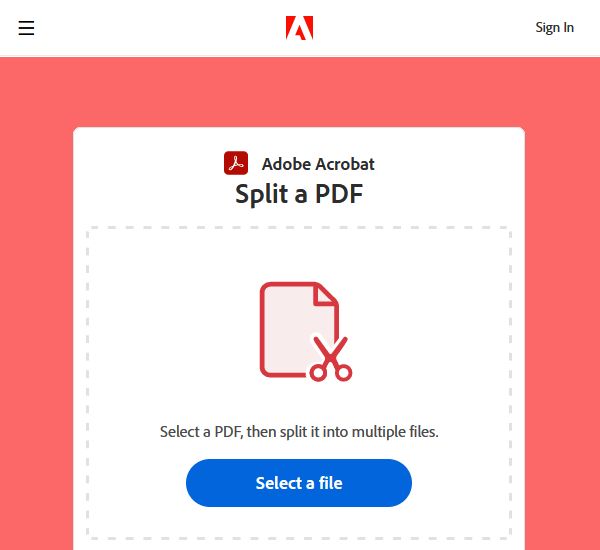Image resolution: width=600 pixels, height=550 pixels.
Task: Click the coral background left of the card
Action: pos(36,337)
